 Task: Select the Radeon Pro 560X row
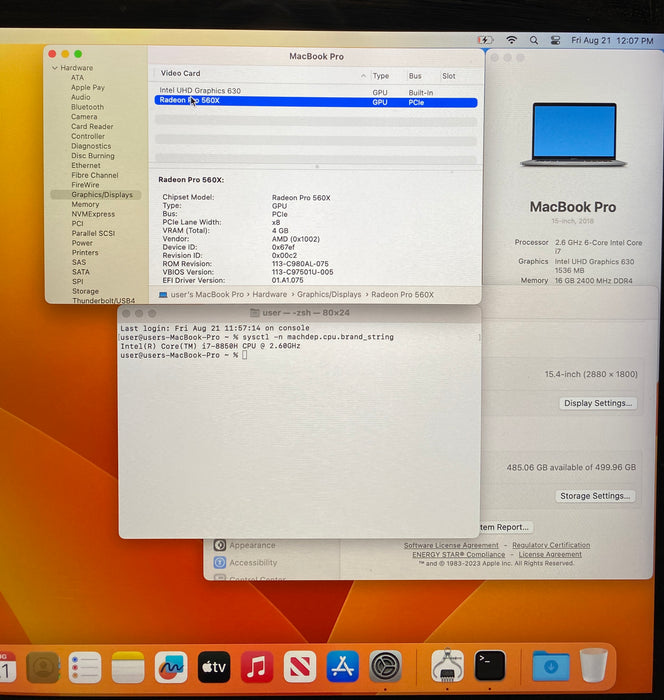pyautogui.click(x=316, y=102)
